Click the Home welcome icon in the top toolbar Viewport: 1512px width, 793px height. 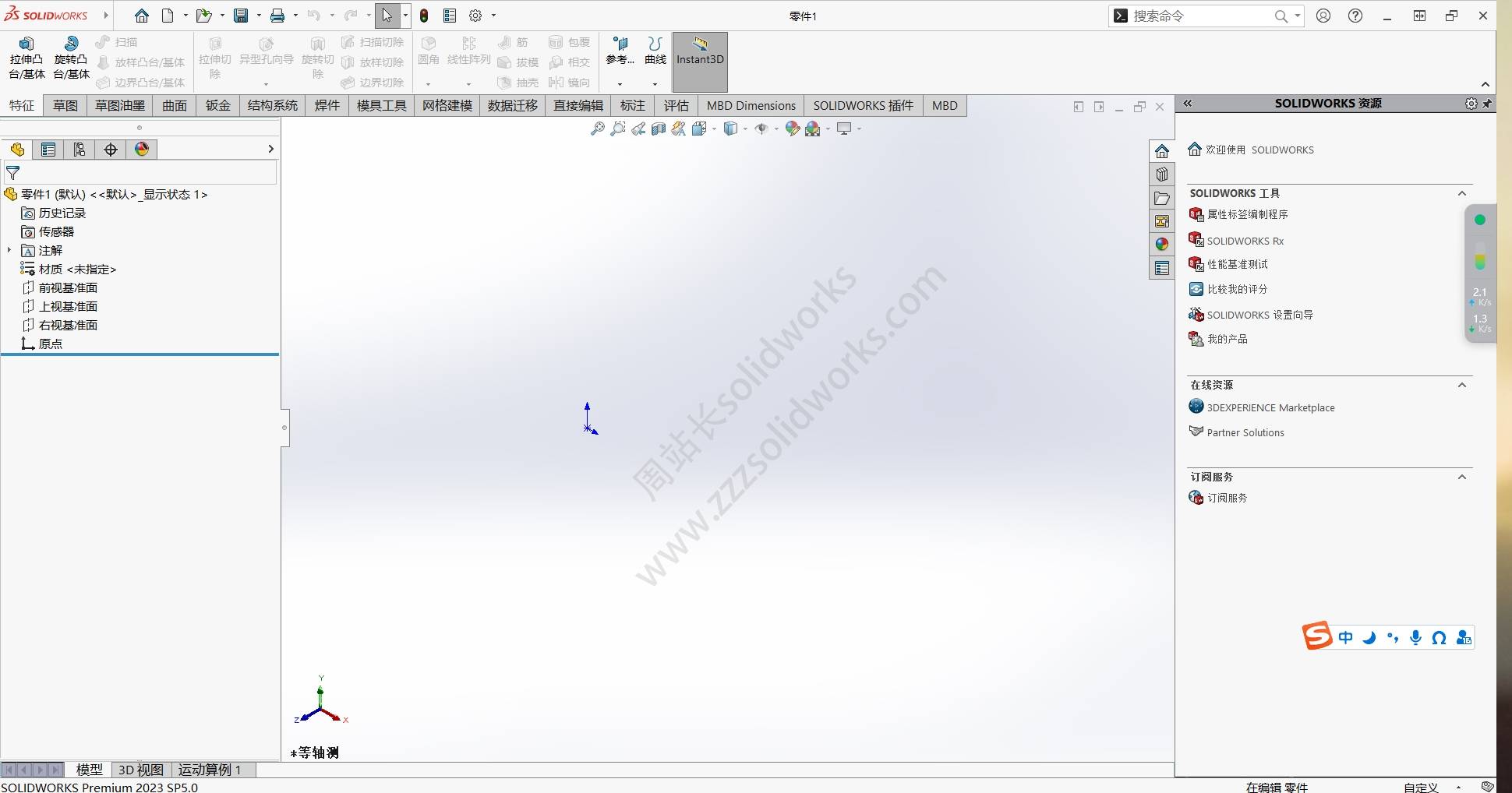click(x=141, y=16)
